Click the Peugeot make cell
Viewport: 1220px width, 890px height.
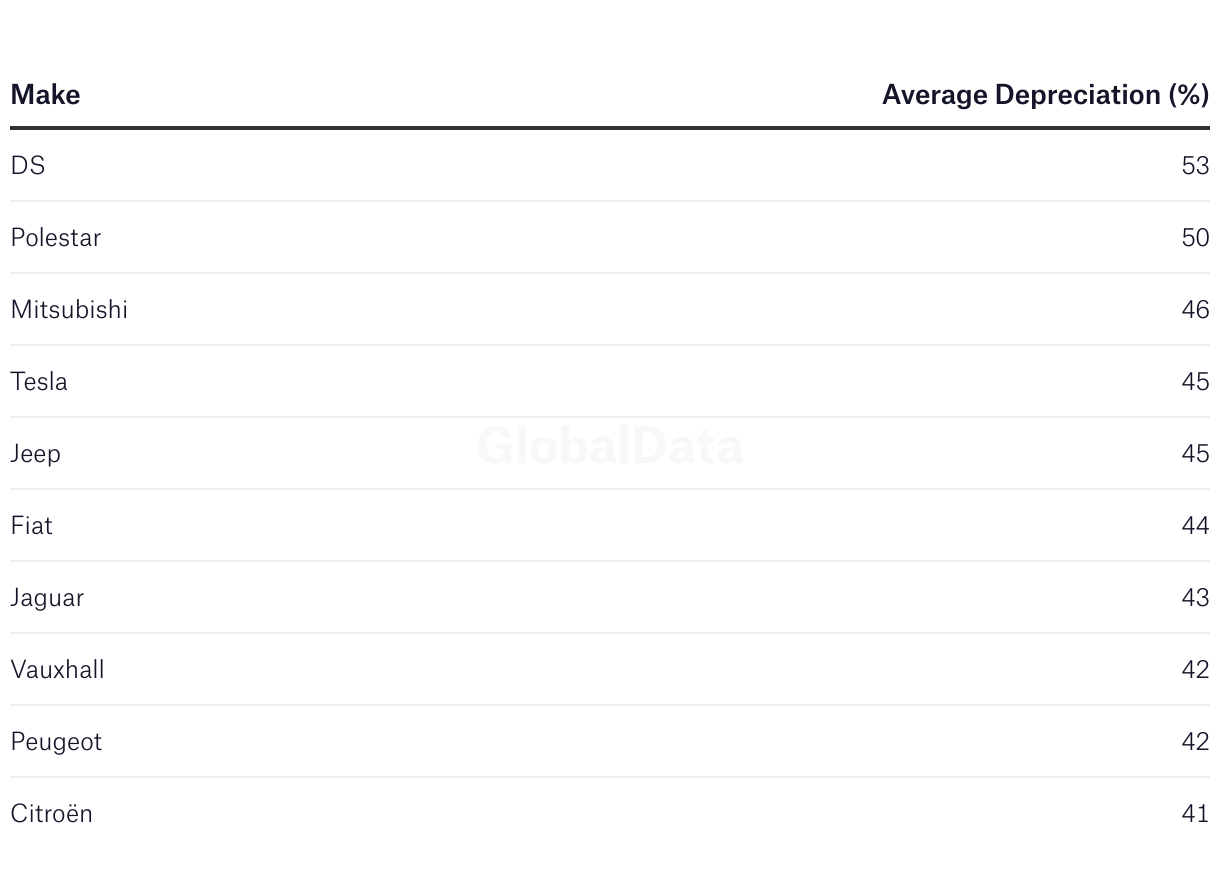(x=56, y=741)
